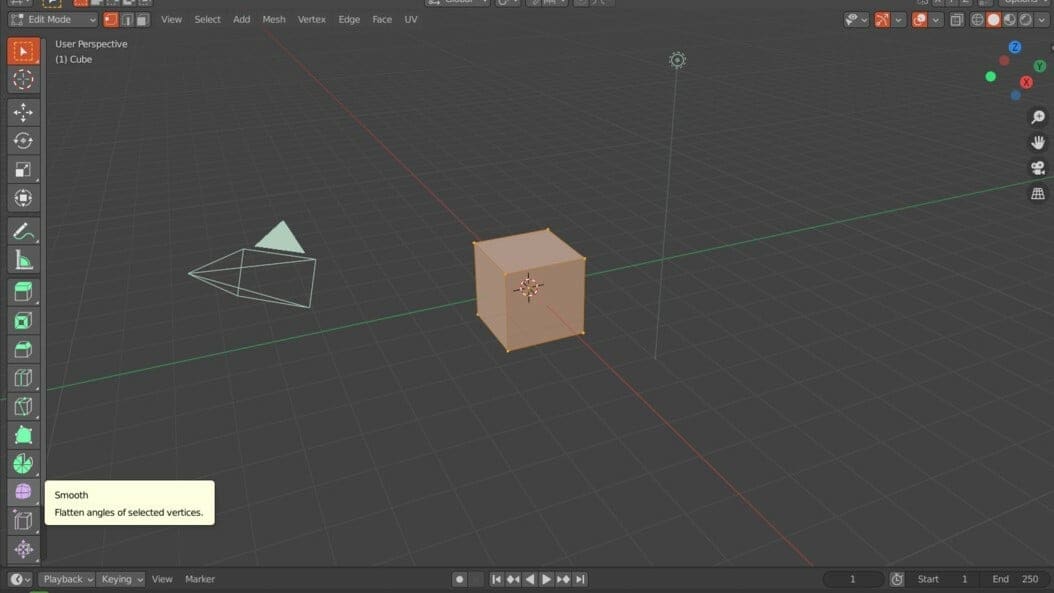Toggle auto keying record button
The image size is (1054, 593).
click(x=459, y=579)
